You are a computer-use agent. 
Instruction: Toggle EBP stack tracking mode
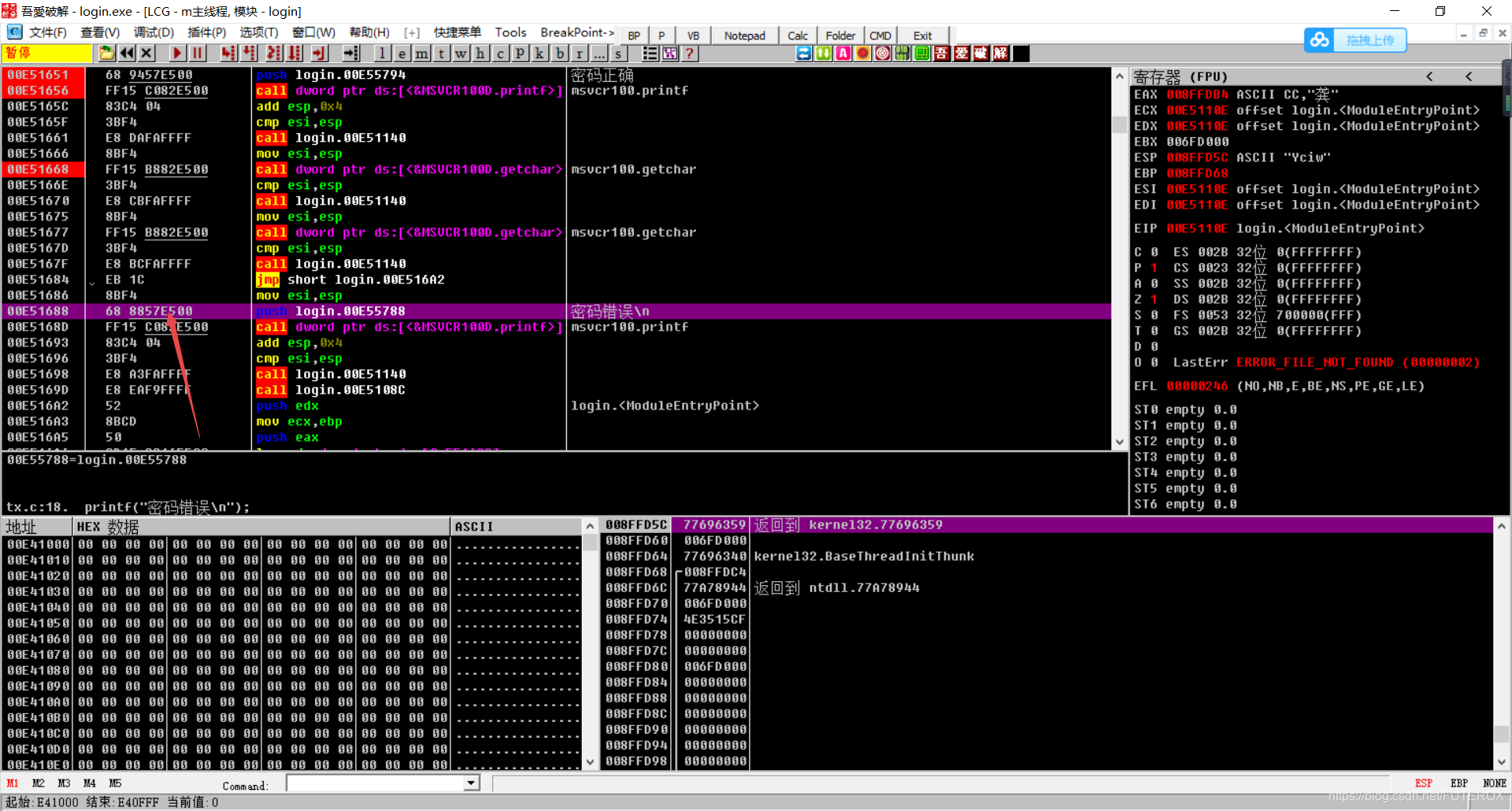click(x=1459, y=783)
